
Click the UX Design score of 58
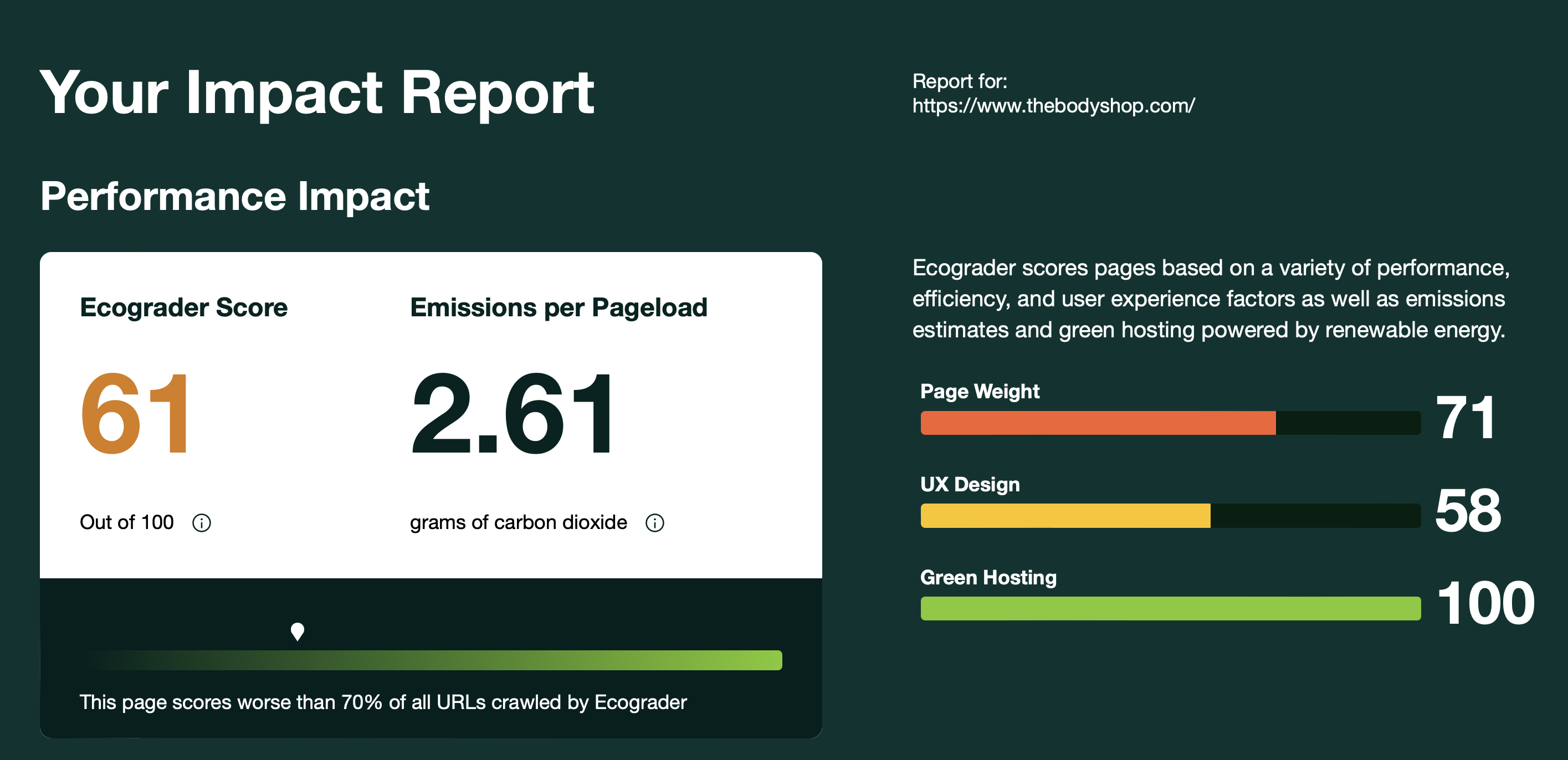click(1468, 511)
